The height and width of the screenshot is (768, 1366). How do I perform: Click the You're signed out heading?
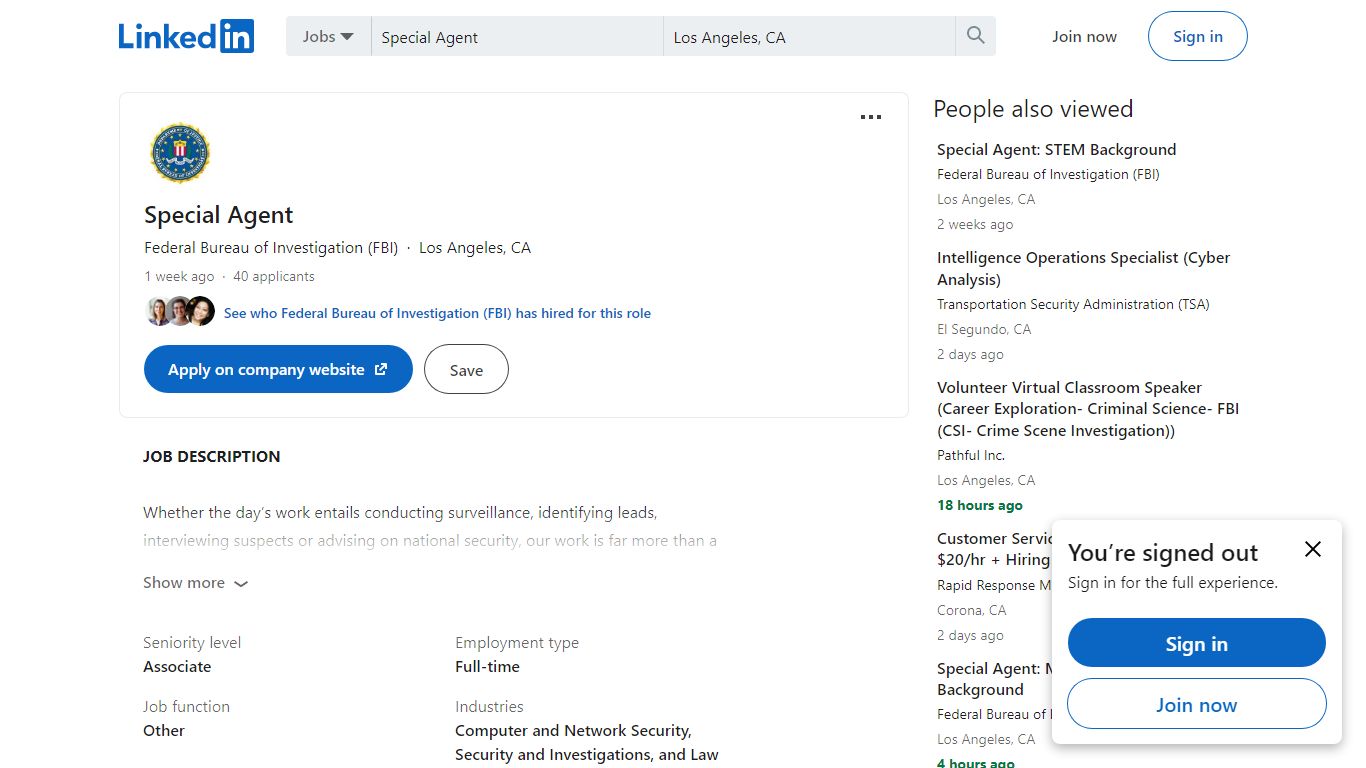click(1163, 553)
